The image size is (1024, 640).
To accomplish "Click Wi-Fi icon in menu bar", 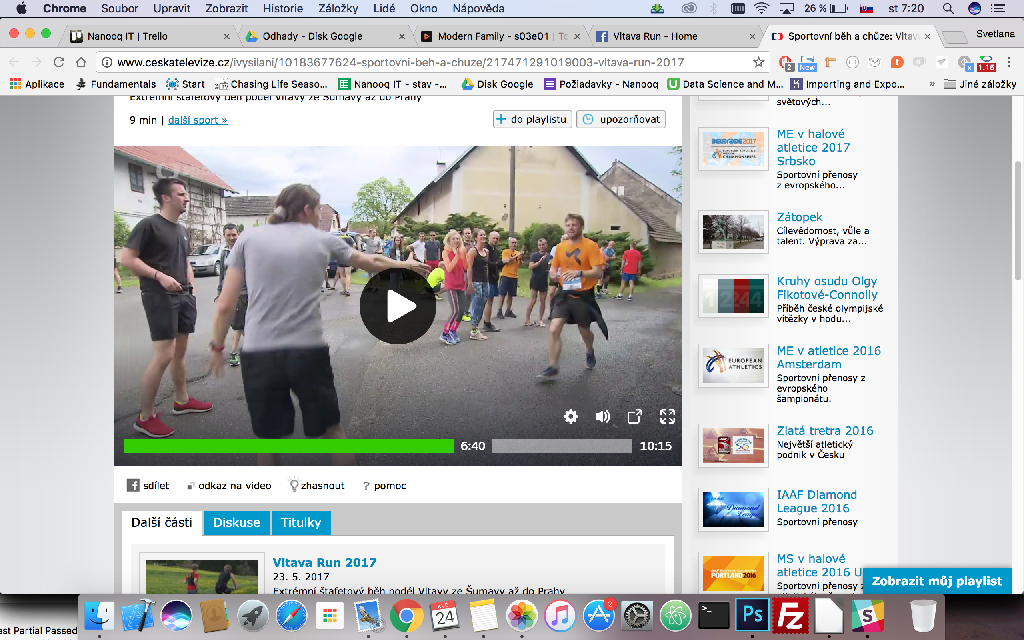I will (761, 8).
